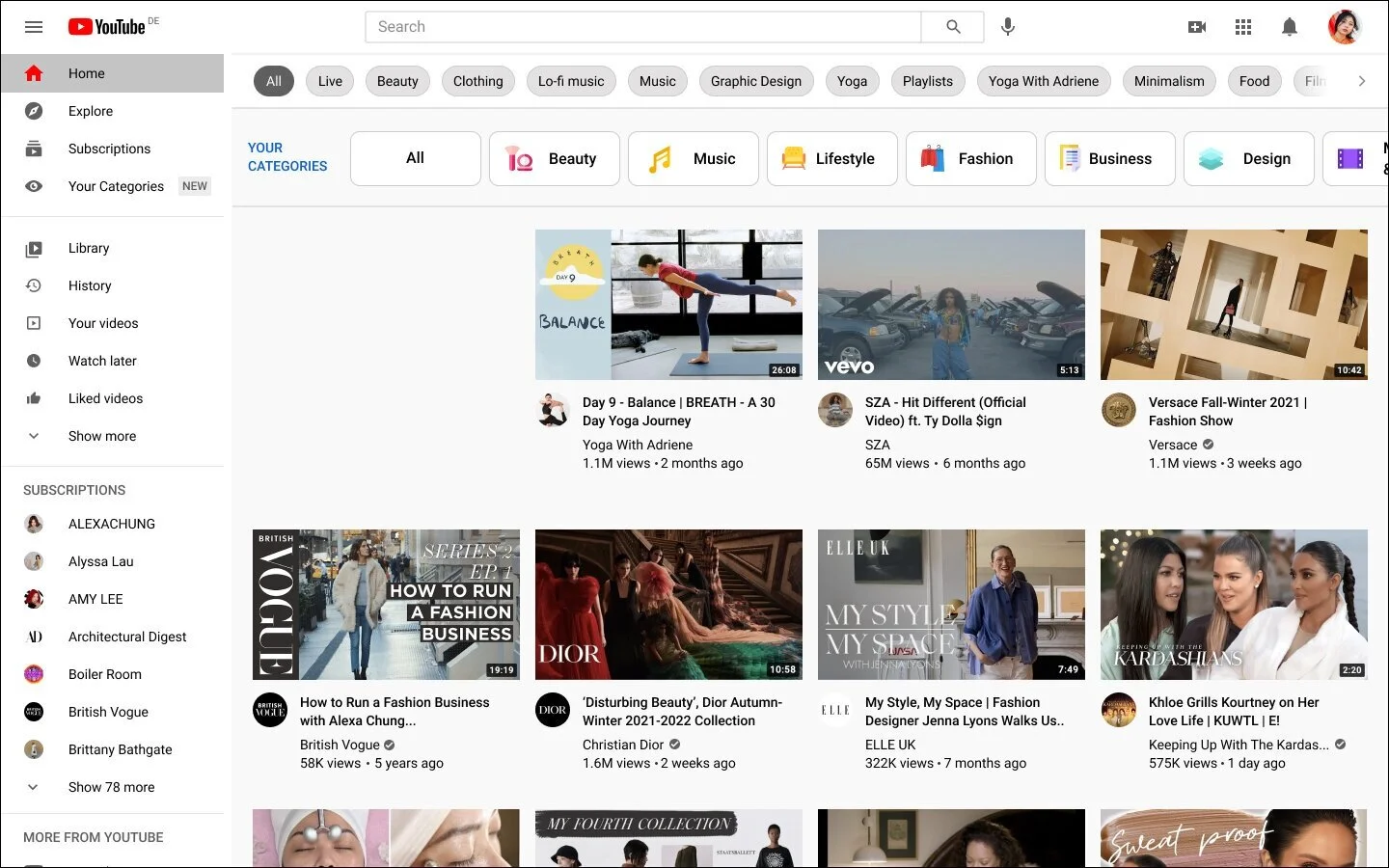This screenshot has width=1389, height=868.
Task: Open British Vogue subscription in sidebar
Action: [112, 712]
